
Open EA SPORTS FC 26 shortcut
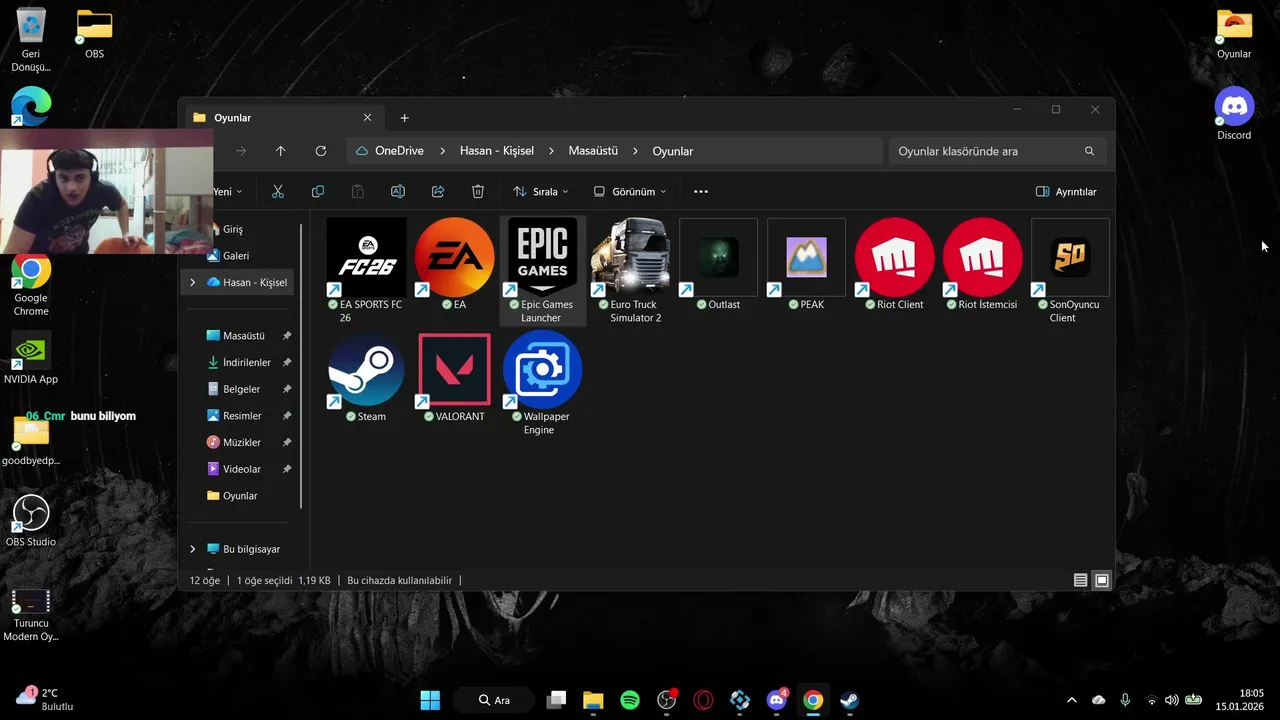366,271
